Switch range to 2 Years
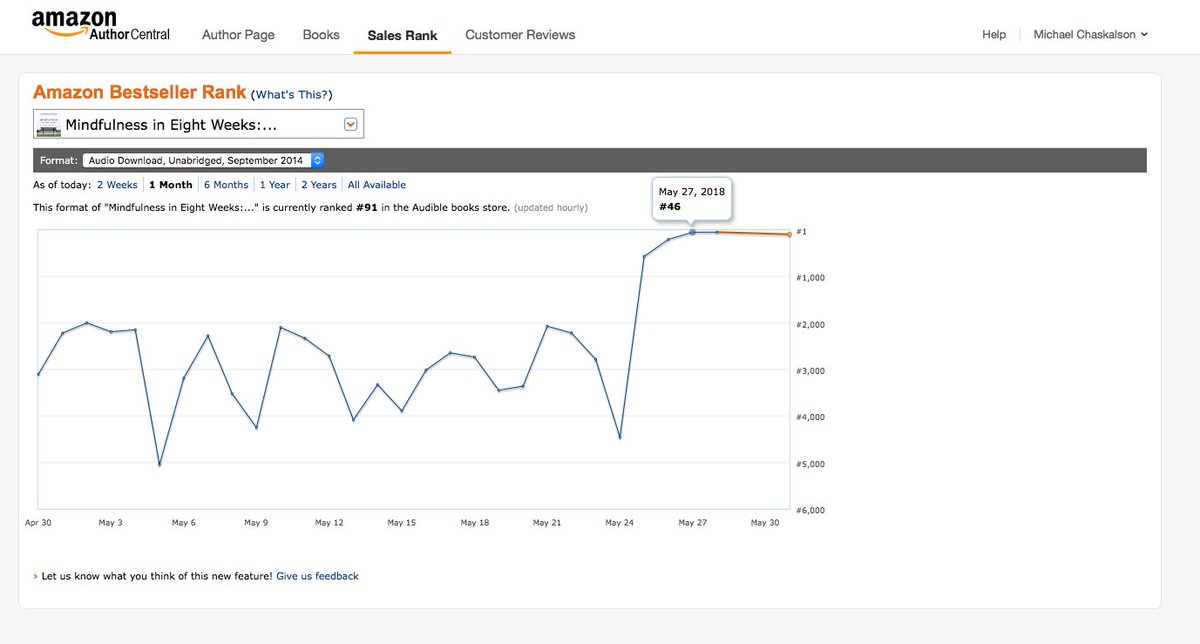Screen dimensions: 1200x644 319,185
